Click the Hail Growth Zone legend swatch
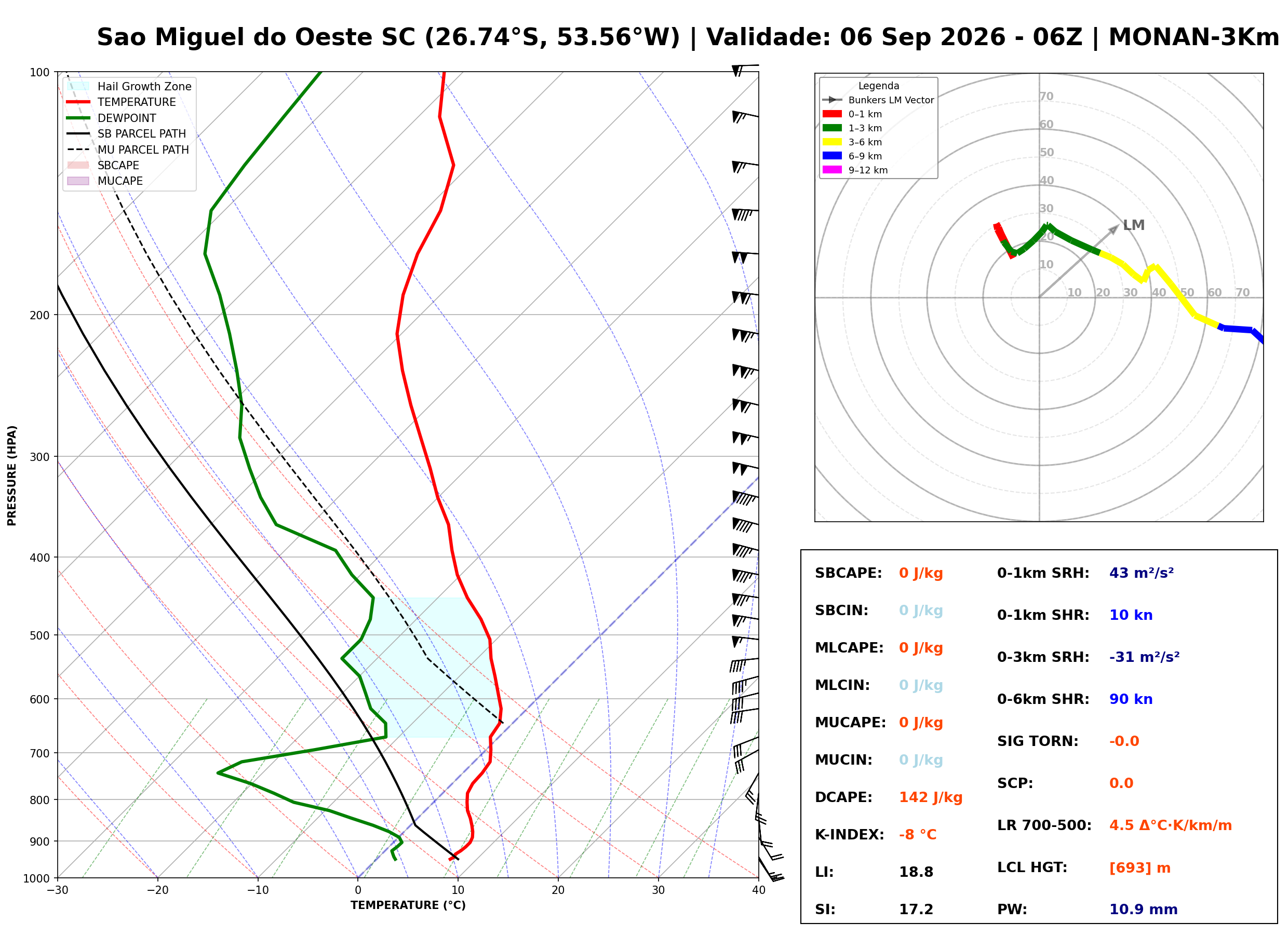1288x950 pixels. (x=78, y=86)
